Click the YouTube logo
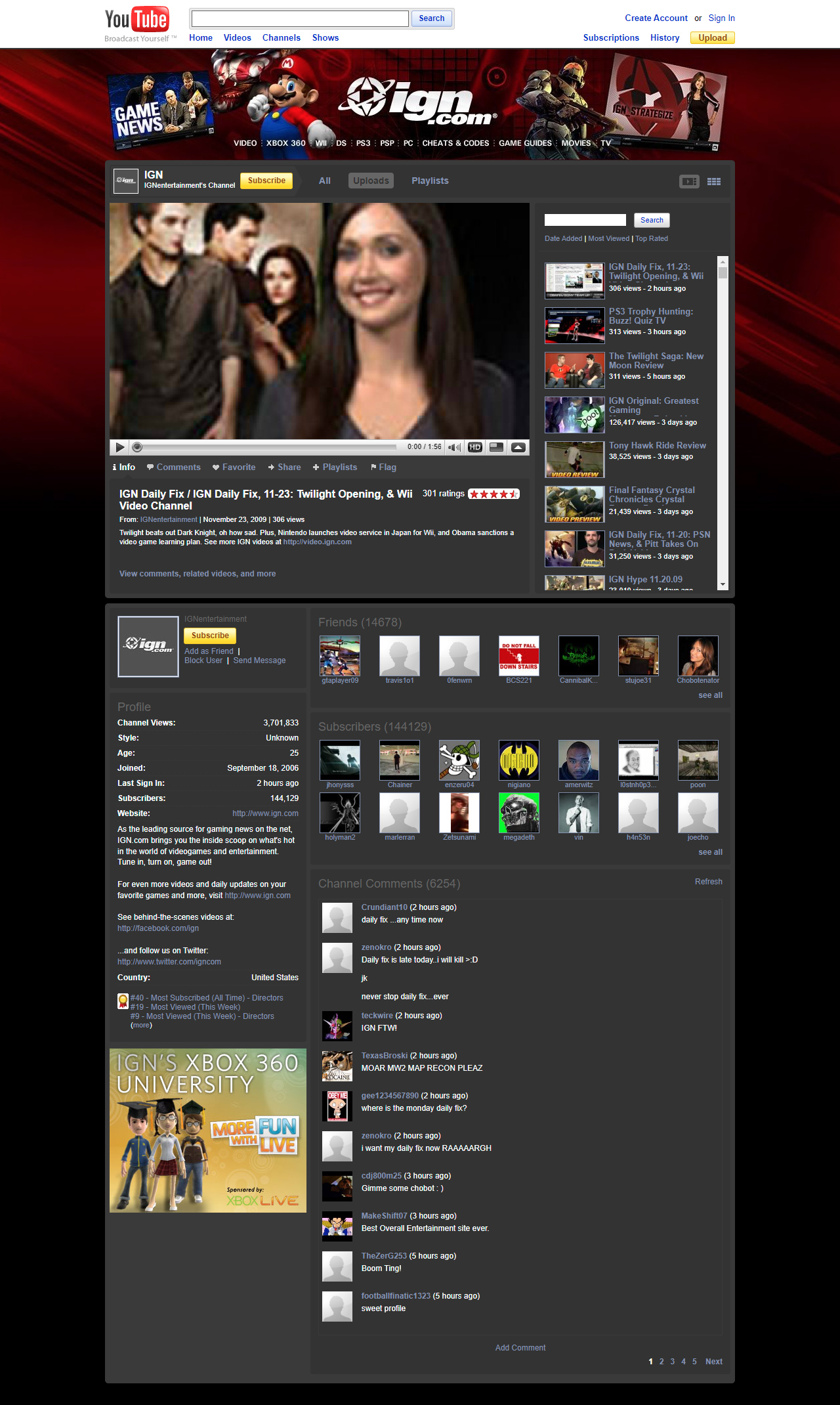Screen dimensions: 840x1405 tap(137, 20)
